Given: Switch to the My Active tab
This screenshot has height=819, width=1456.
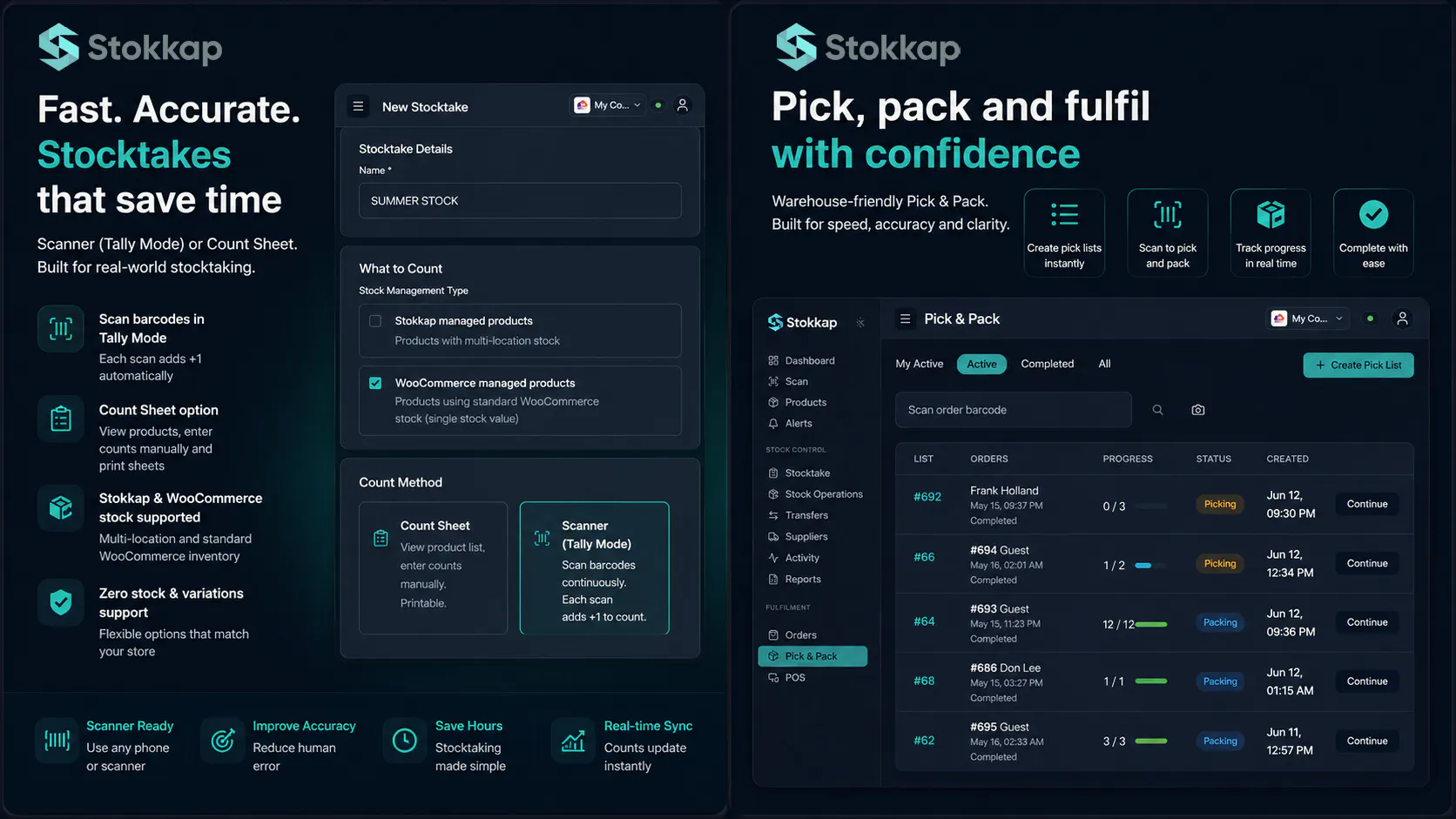Looking at the screenshot, I should point(920,364).
